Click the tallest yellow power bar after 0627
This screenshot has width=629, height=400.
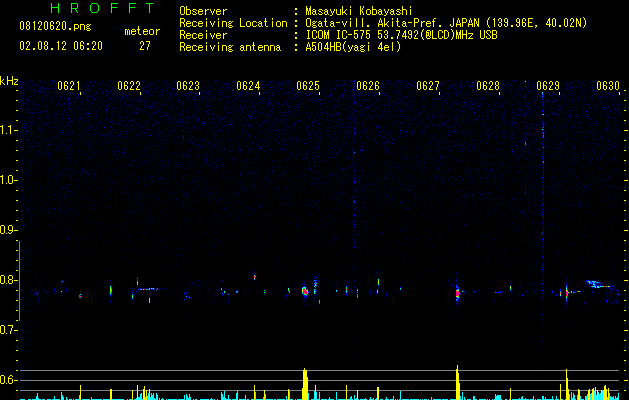coord(457,382)
